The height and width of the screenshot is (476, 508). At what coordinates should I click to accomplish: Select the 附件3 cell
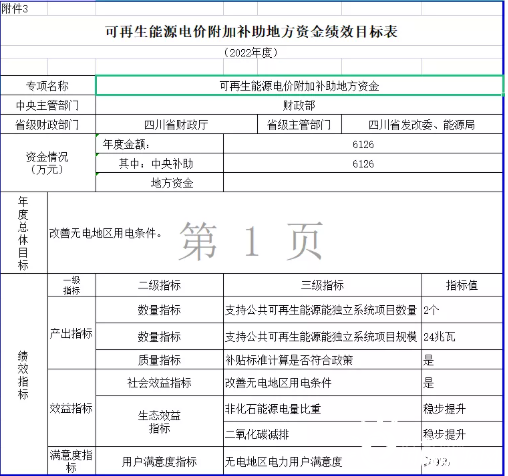coord(24,9)
